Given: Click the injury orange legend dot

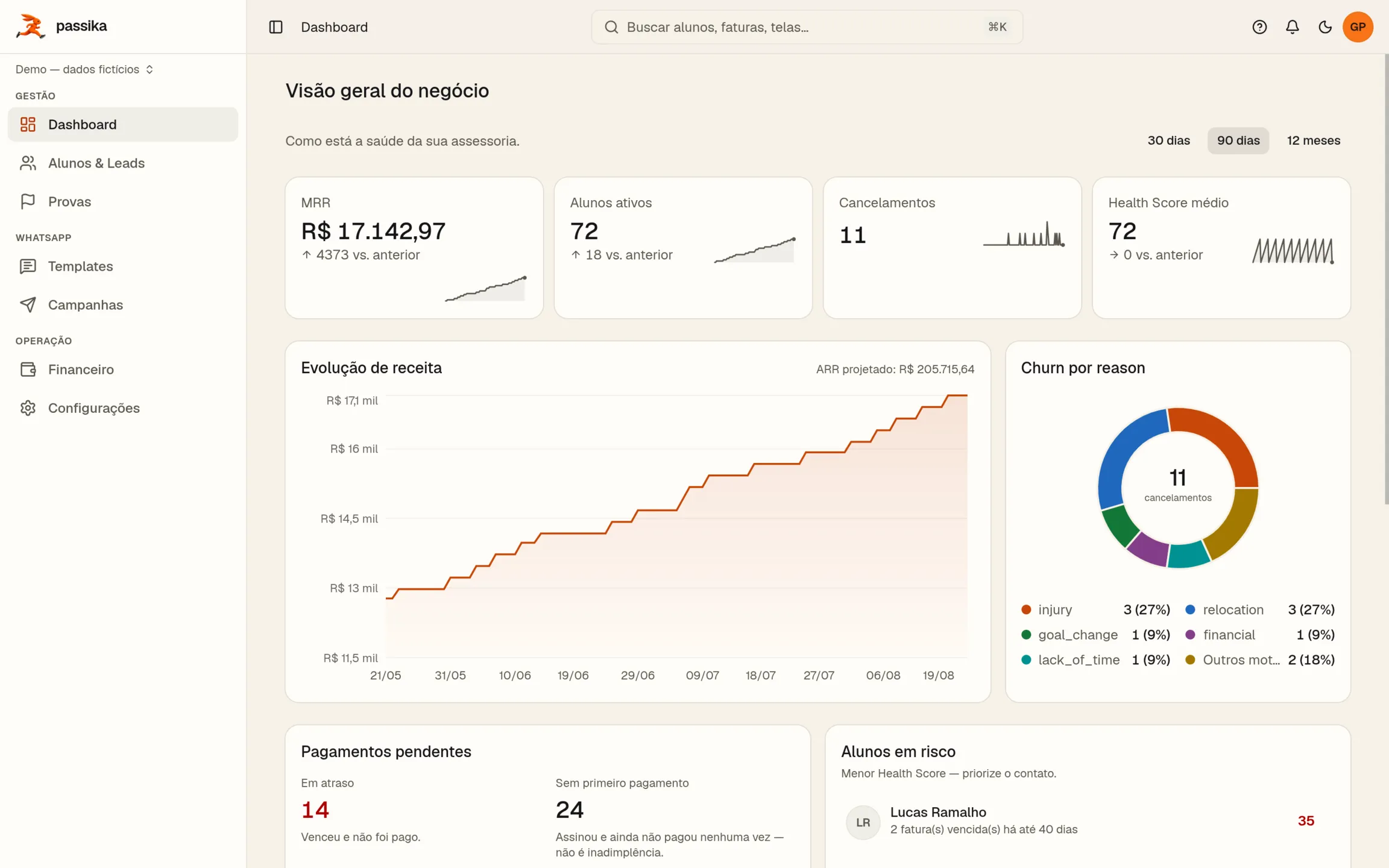Looking at the screenshot, I should point(1026,609).
